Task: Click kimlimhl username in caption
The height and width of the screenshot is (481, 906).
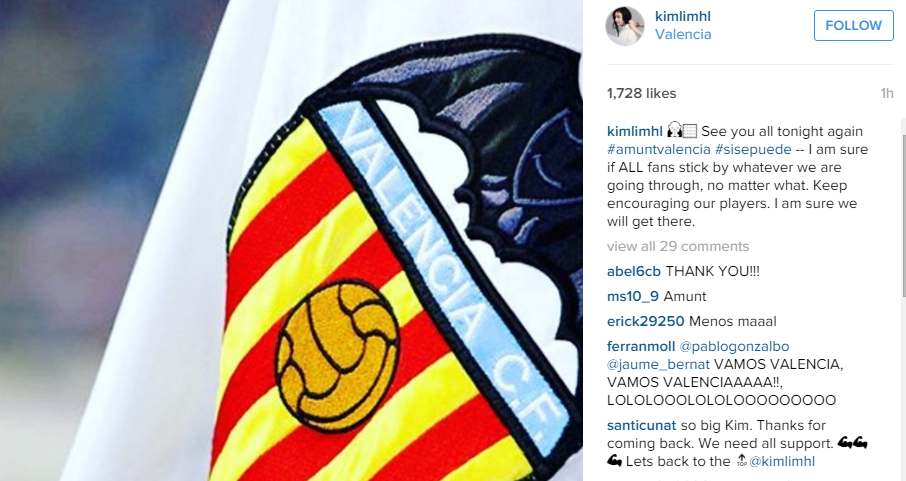Action: [x=634, y=132]
